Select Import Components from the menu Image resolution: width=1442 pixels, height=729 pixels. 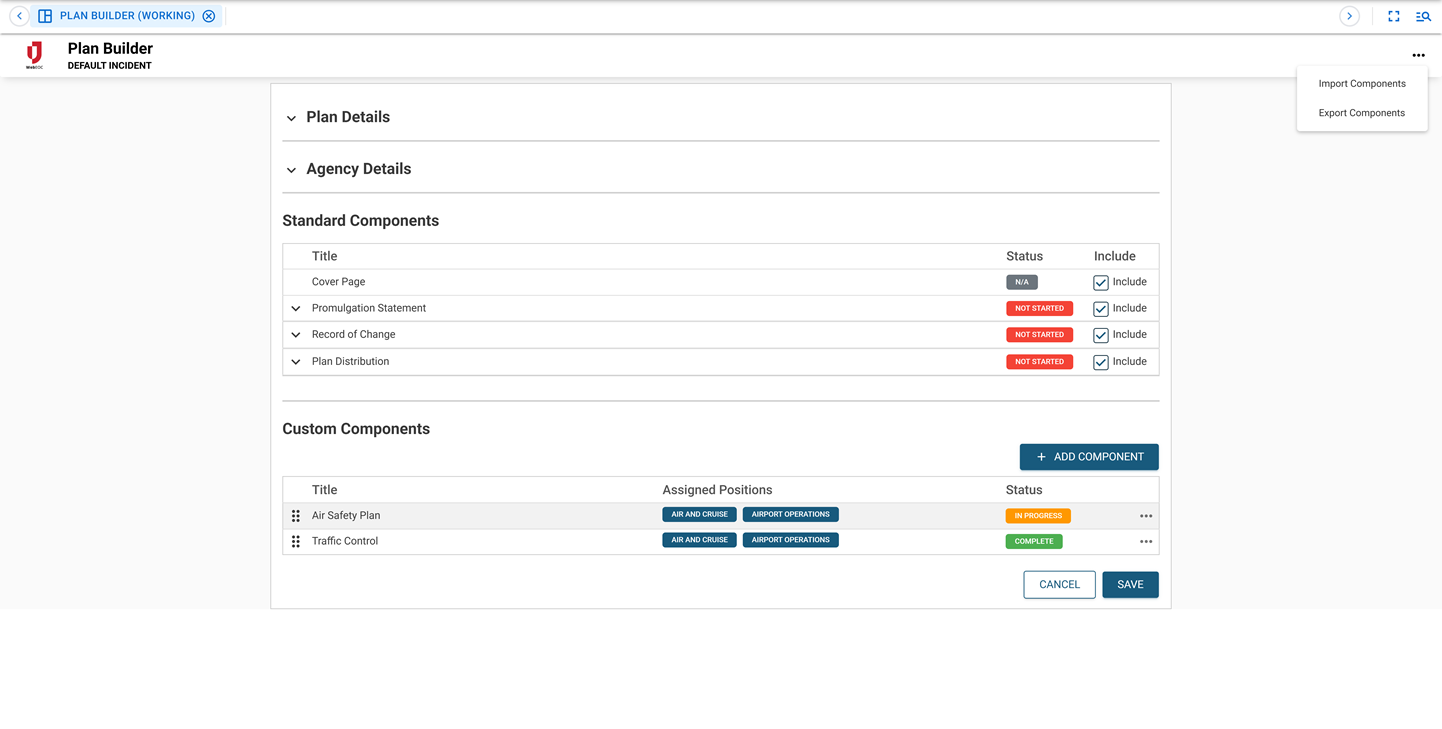pyautogui.click(x=1361, y=83)
